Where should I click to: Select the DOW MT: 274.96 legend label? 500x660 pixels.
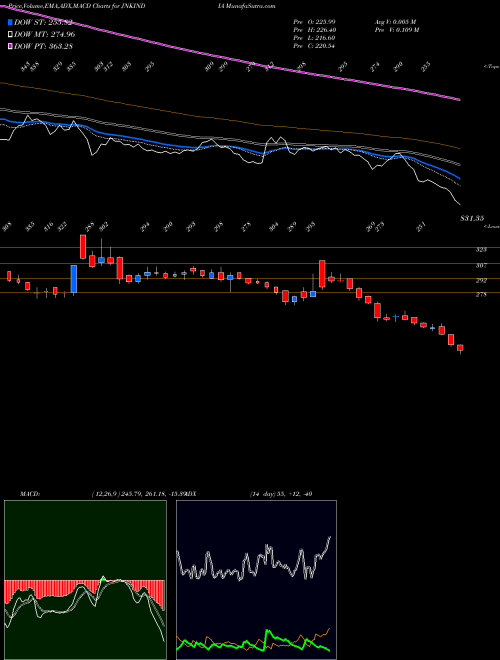pyautogui.click(x=44, y=35)
